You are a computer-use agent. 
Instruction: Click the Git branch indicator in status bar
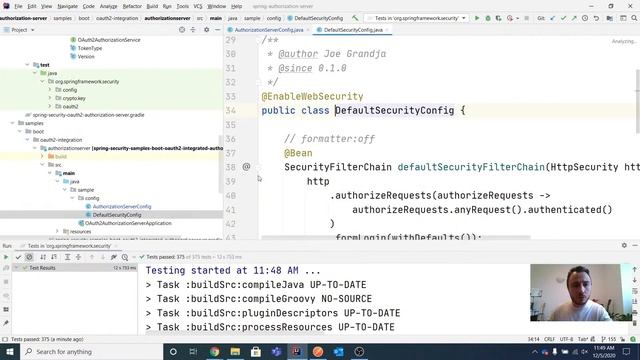click(x=609, y=339)
